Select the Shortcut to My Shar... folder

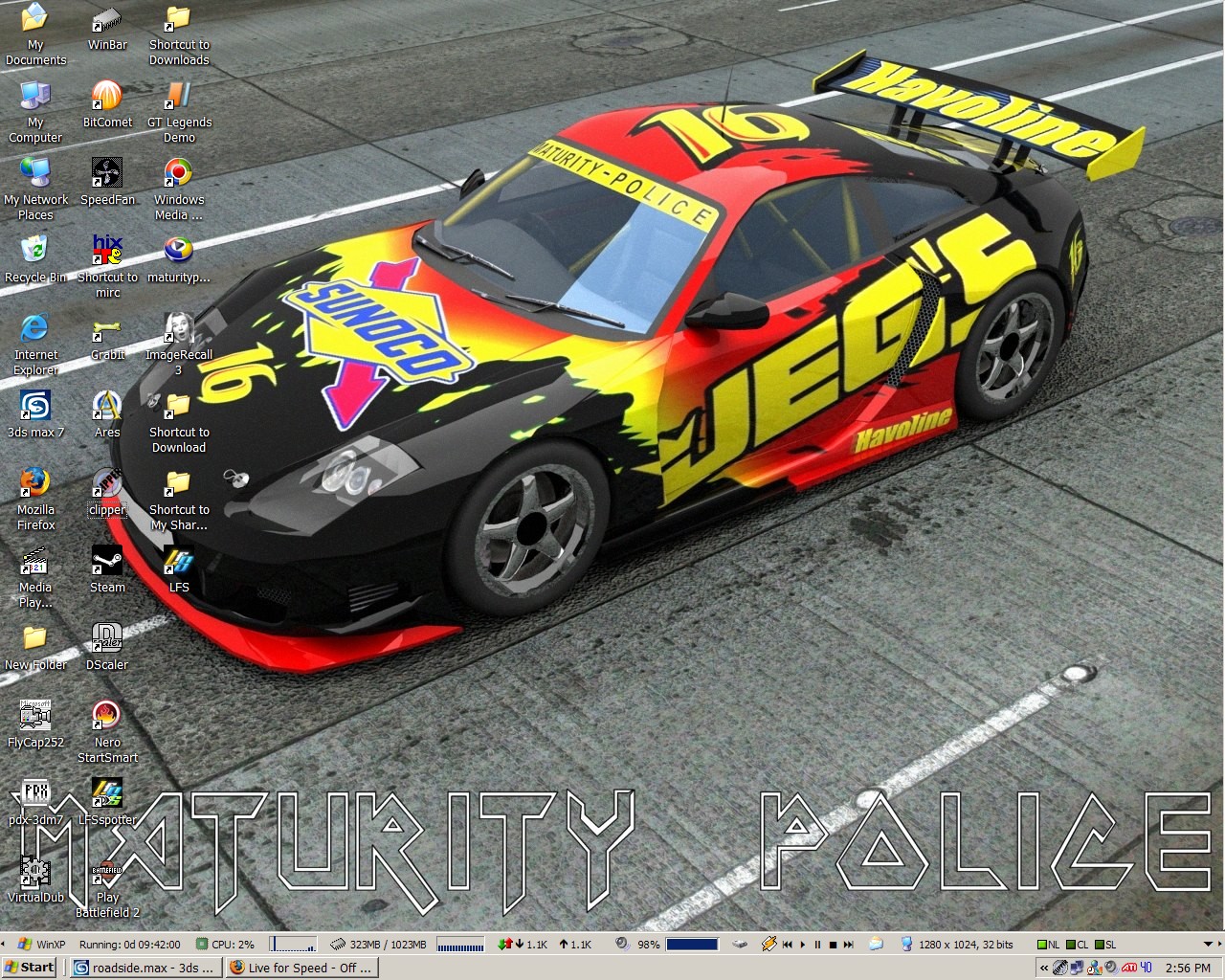[179, 500]
